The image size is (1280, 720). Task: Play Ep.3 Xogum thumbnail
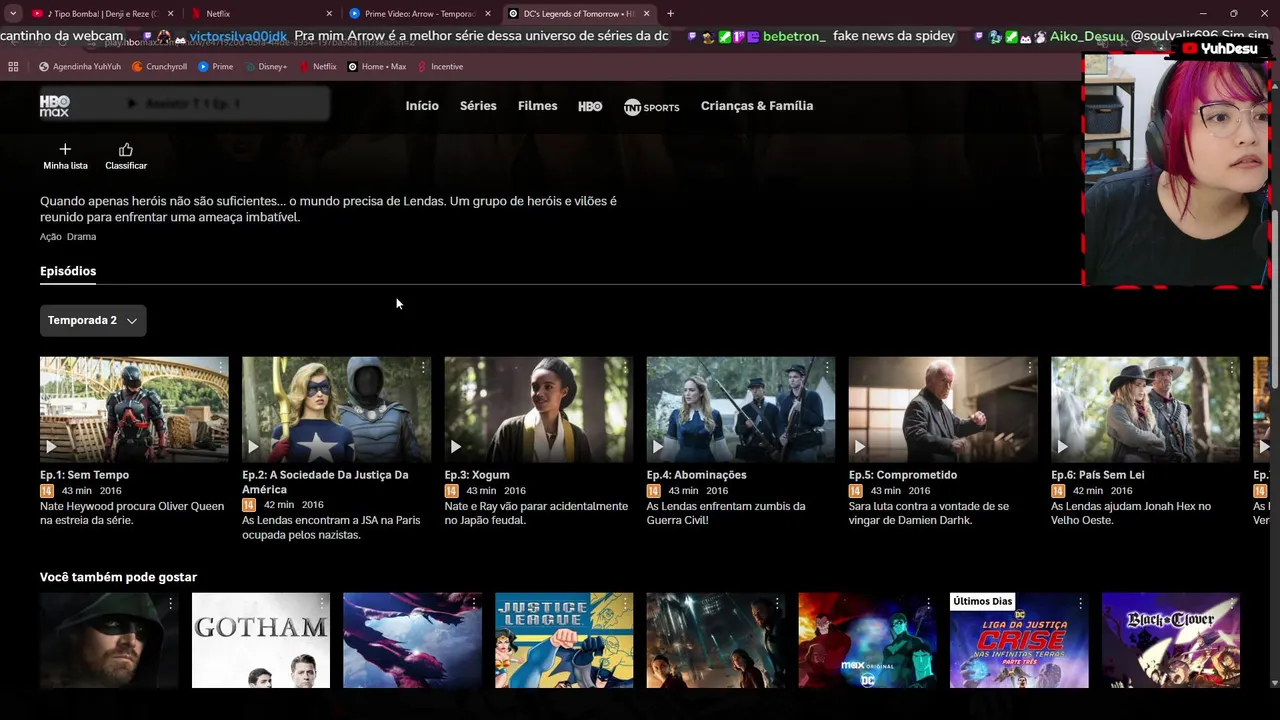pos(539,409)
